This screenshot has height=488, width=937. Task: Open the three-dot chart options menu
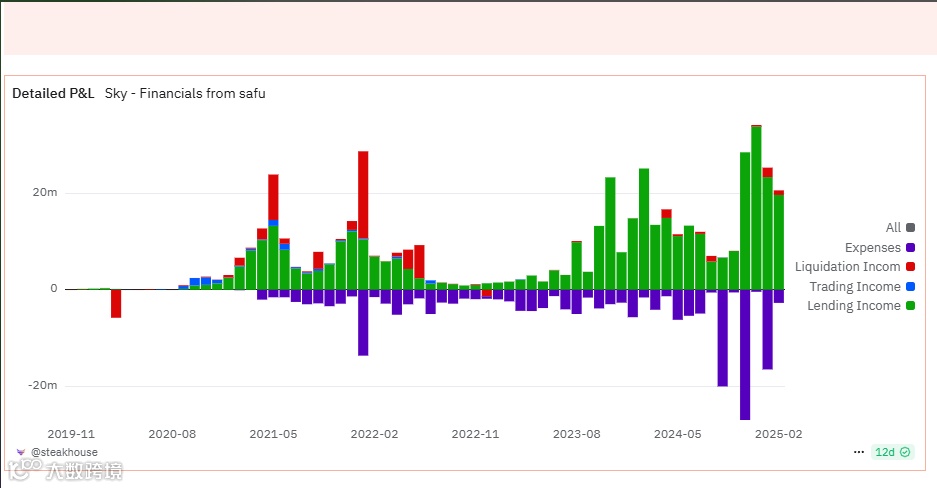859,452
